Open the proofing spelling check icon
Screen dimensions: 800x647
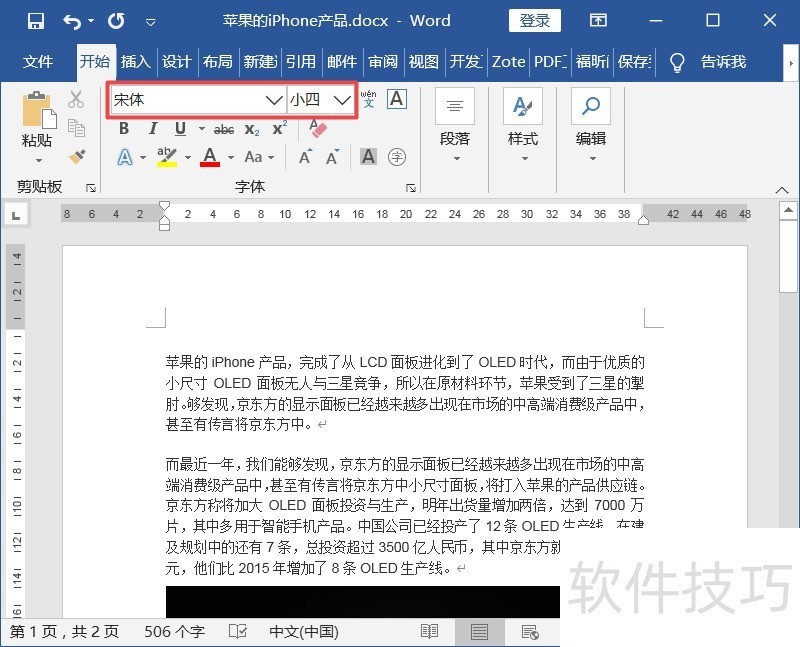pos(238,632)
